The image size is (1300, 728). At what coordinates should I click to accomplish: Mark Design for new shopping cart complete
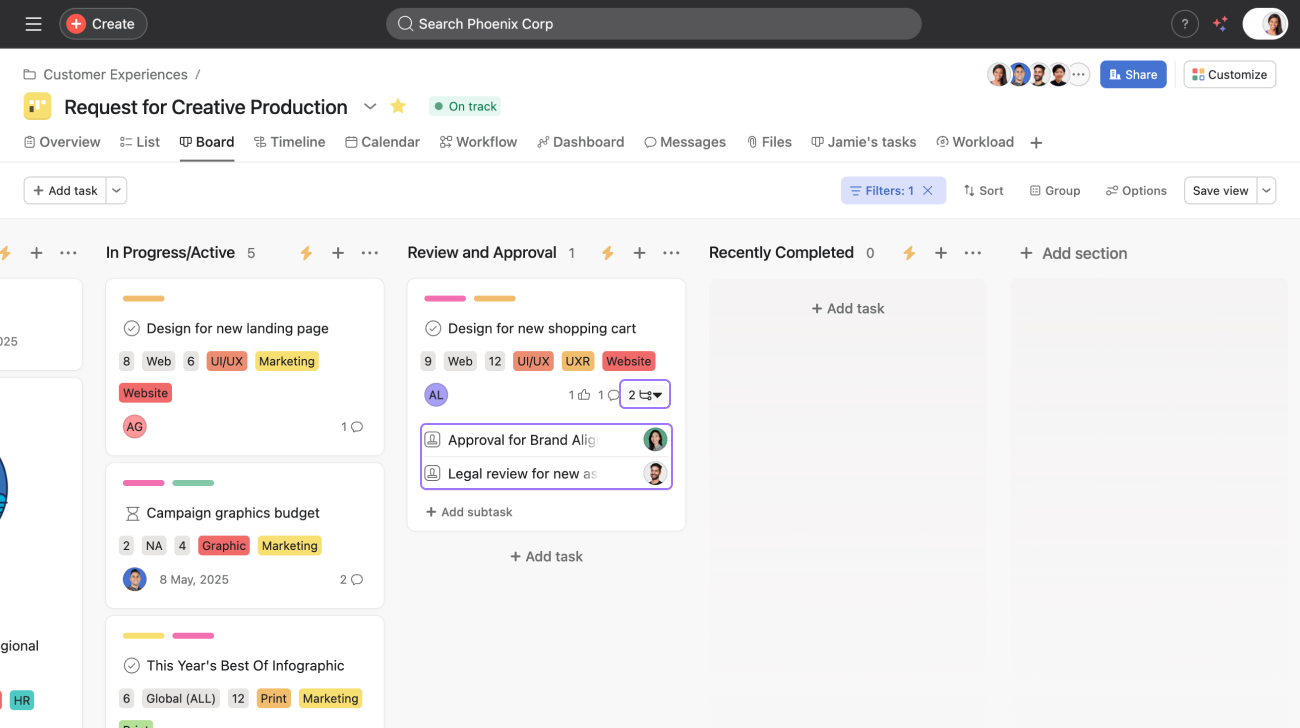433,328
